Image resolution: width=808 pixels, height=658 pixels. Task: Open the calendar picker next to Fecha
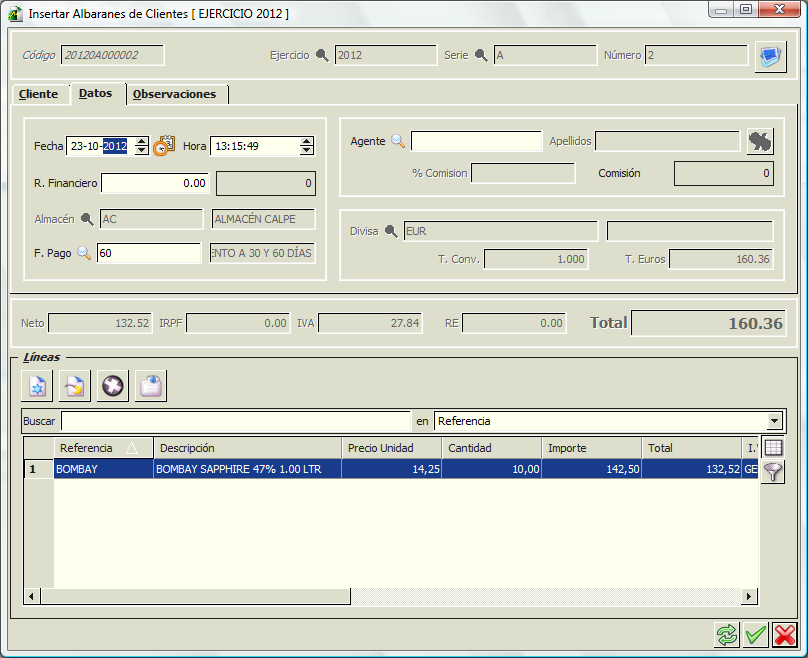click(164, 146)
